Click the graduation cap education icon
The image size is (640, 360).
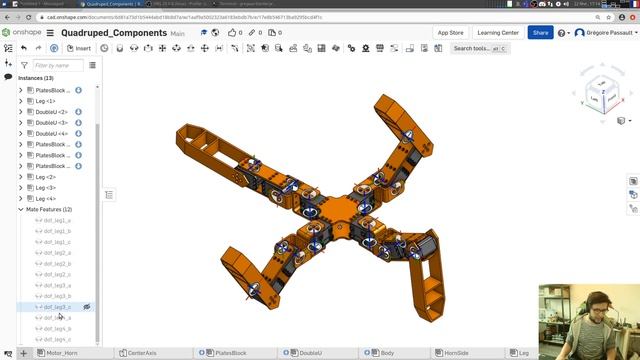pyautogui.click(x=204, y=33)
